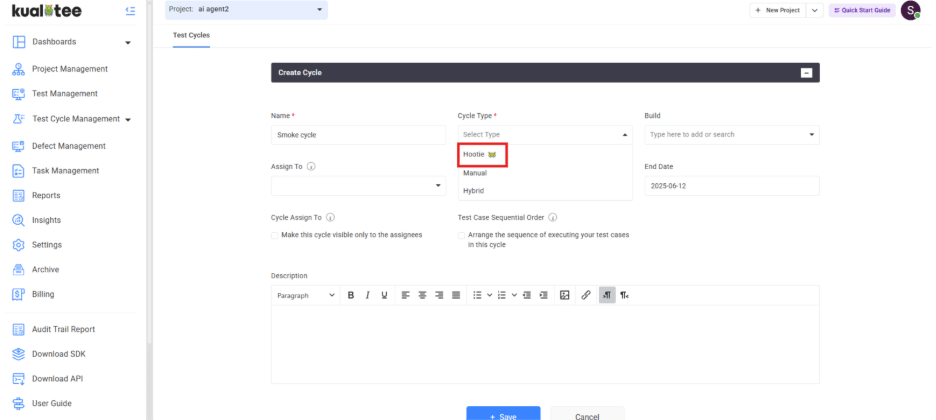Decrease indent in the Description editor
The width and height of the screenshot is (936, 420).
[527, 295]
